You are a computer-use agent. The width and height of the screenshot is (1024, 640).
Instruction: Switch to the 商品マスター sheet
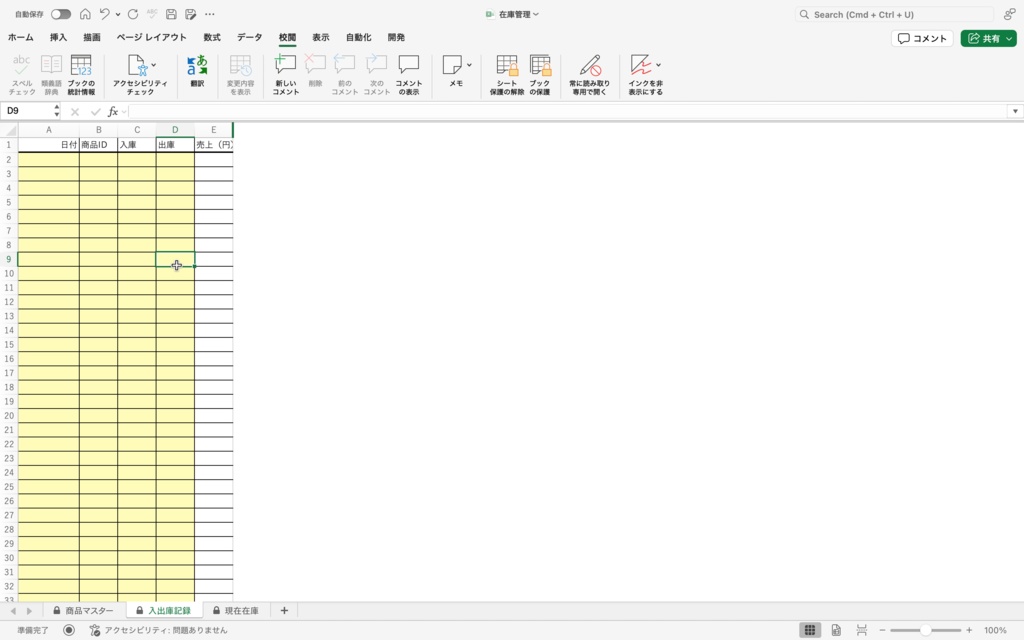point(83,611)
